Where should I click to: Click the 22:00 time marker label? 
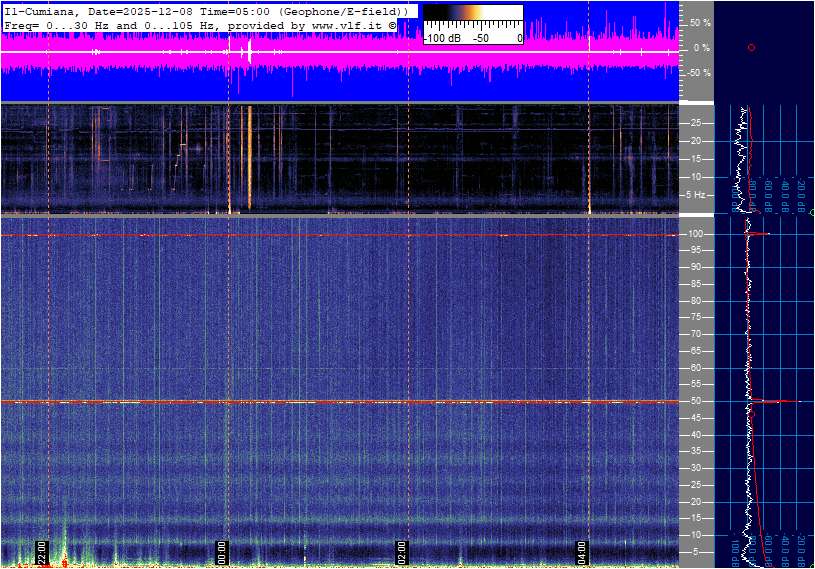[x=42, y=552]
